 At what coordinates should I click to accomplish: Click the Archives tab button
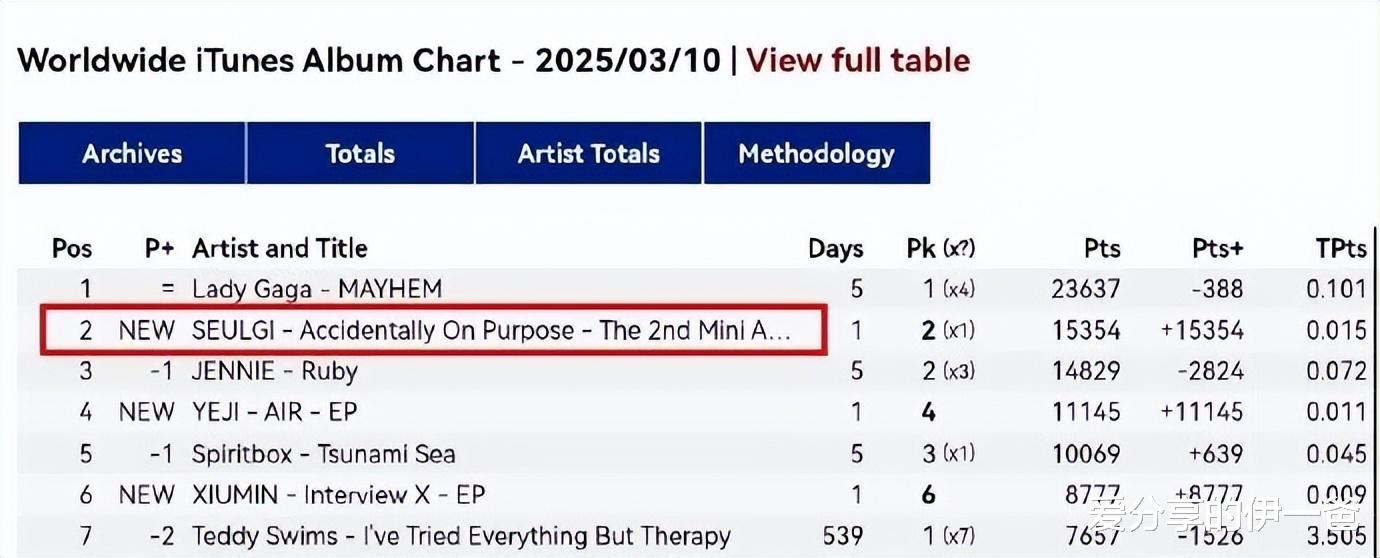132,153
